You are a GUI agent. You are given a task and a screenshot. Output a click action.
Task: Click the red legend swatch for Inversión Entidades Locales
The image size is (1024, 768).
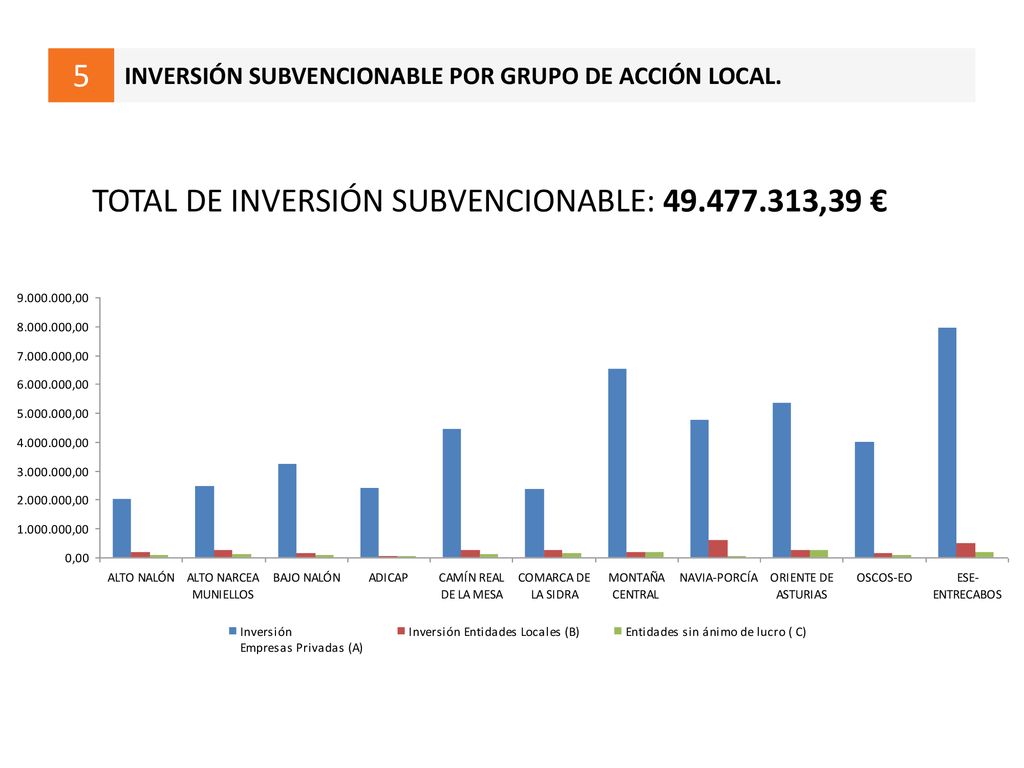(401, 632)
